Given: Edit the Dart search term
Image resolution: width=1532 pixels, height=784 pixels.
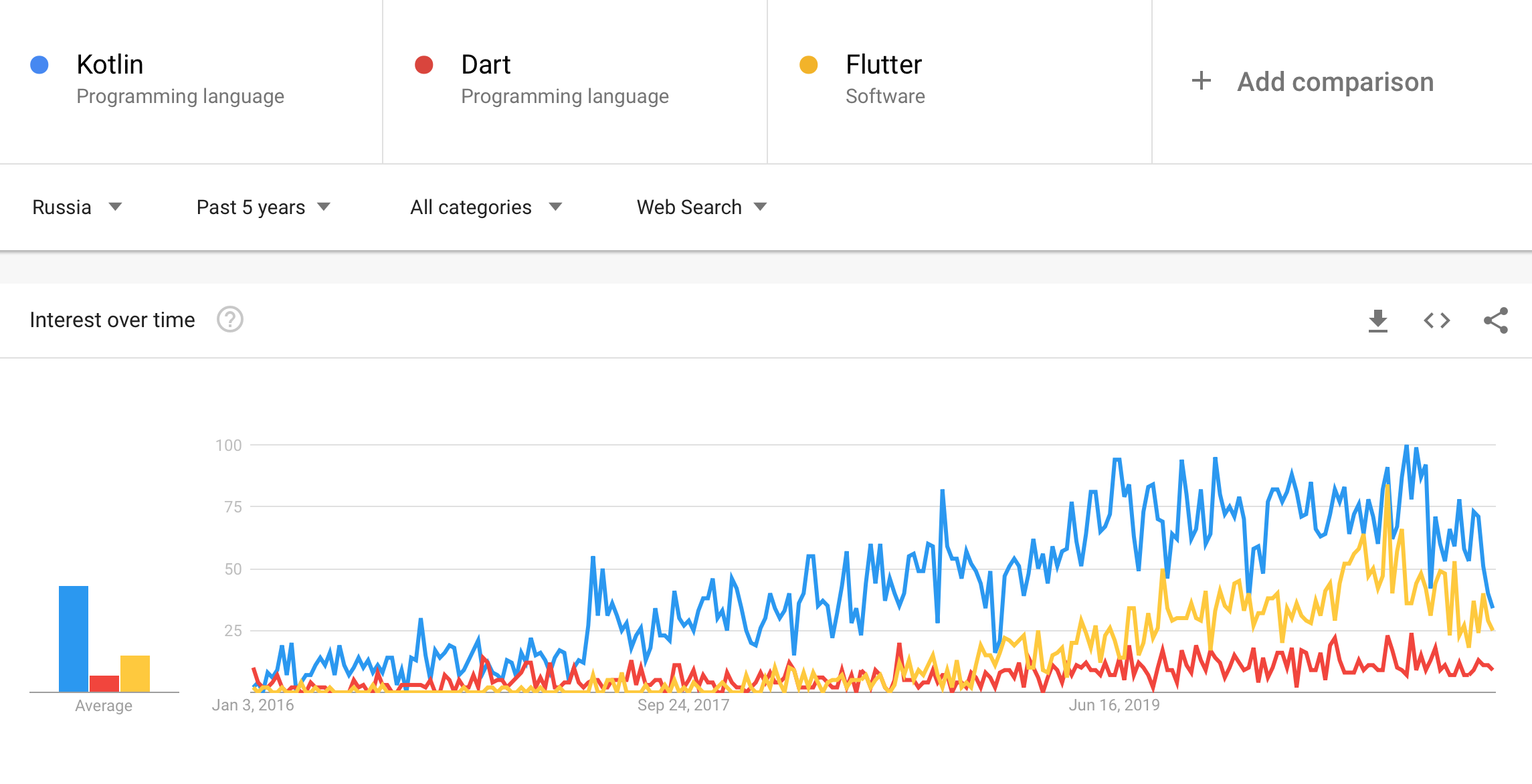Looking at the screenshot, I should click(486, 65).
